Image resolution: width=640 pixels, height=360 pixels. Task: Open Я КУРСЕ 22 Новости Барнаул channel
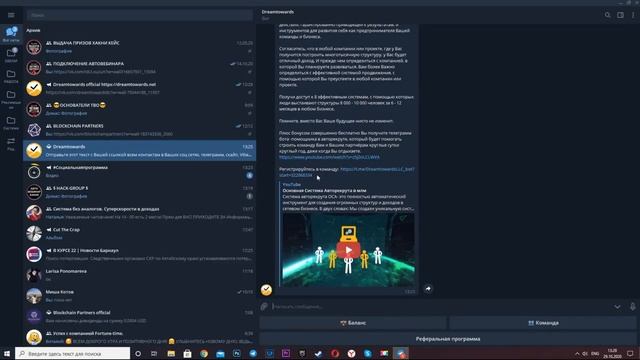point(140,254)
